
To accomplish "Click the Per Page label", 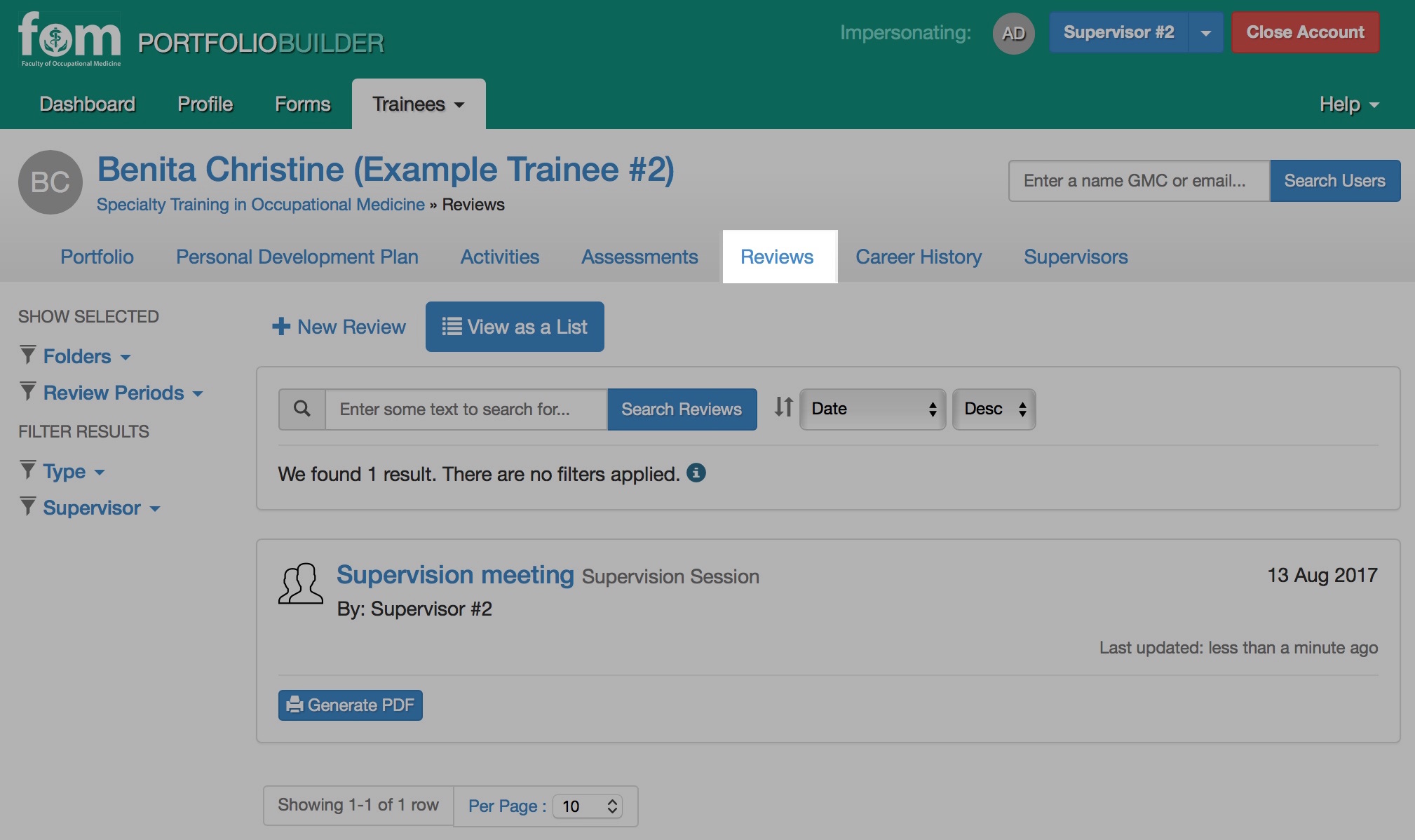I will tap(507, 806).
